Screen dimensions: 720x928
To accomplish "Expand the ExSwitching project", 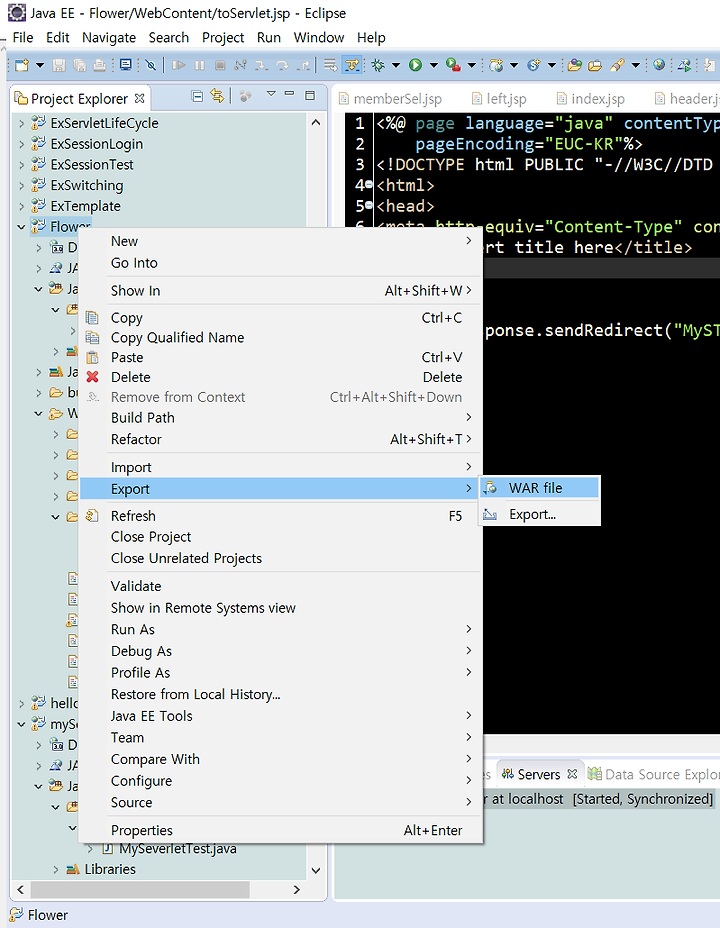I will (21, 185).
